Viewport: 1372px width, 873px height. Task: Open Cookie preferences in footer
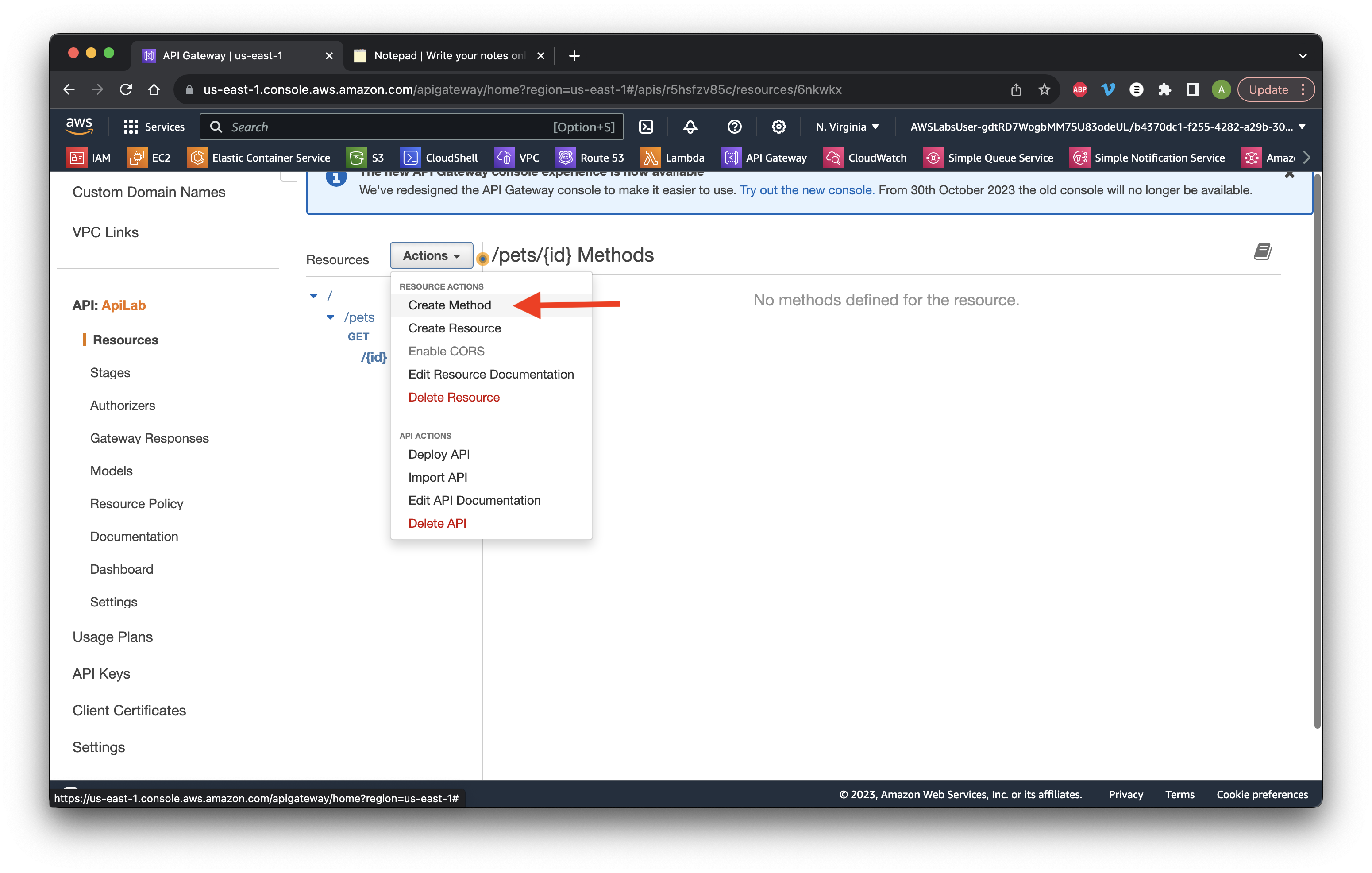coord(1262,794)
